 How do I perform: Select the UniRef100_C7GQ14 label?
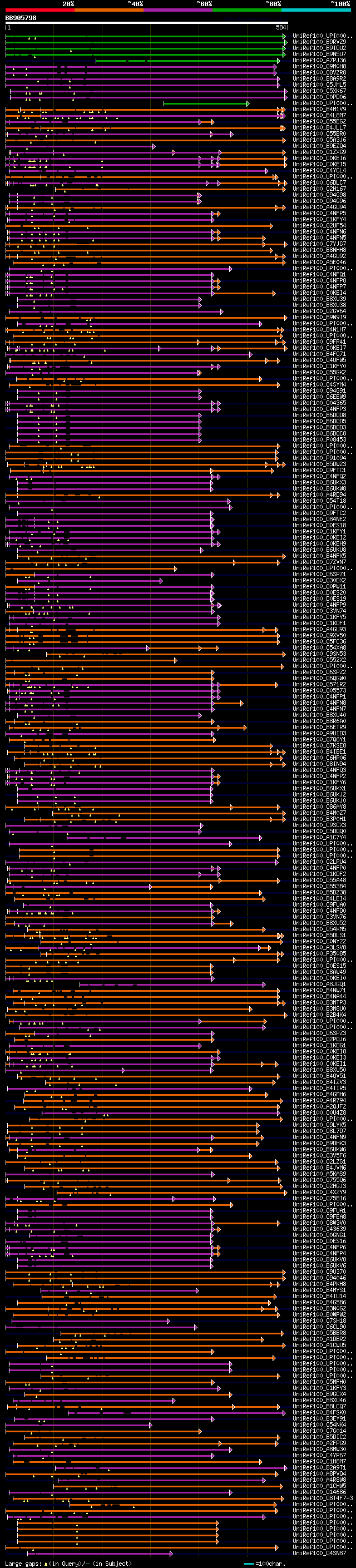click(319, 1431)
